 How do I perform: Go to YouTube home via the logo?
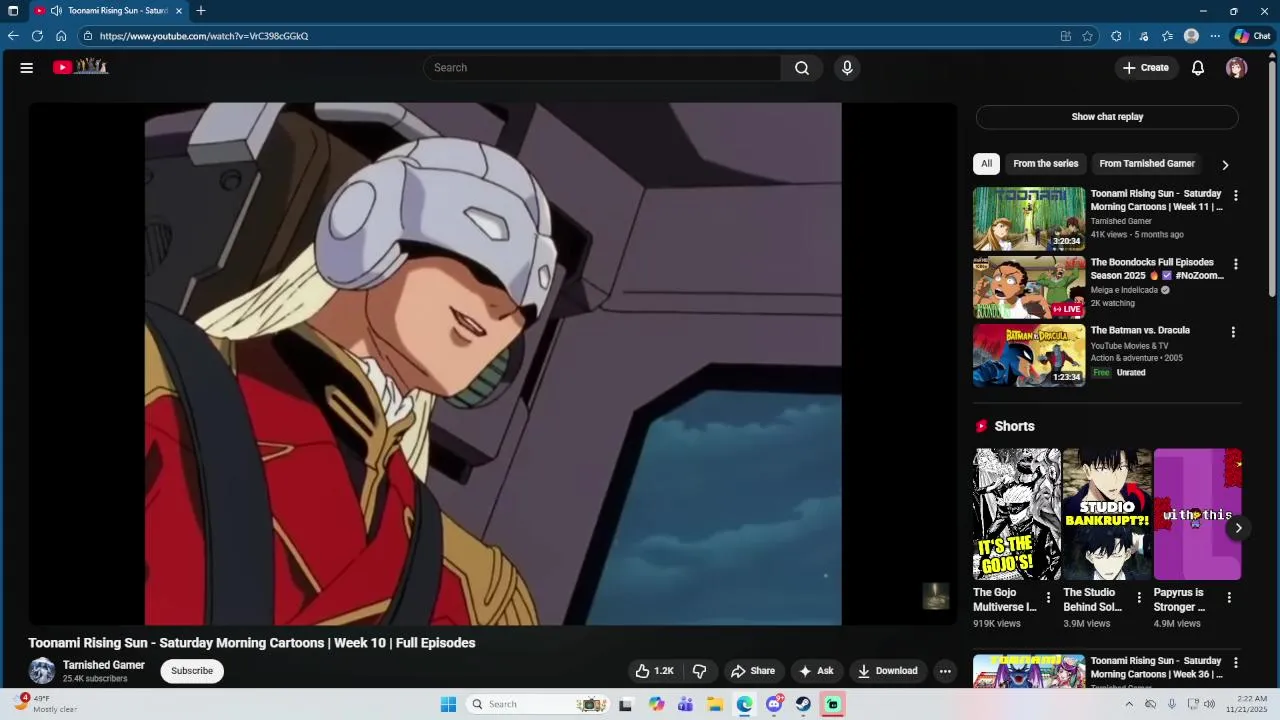[x=80, y=67]
